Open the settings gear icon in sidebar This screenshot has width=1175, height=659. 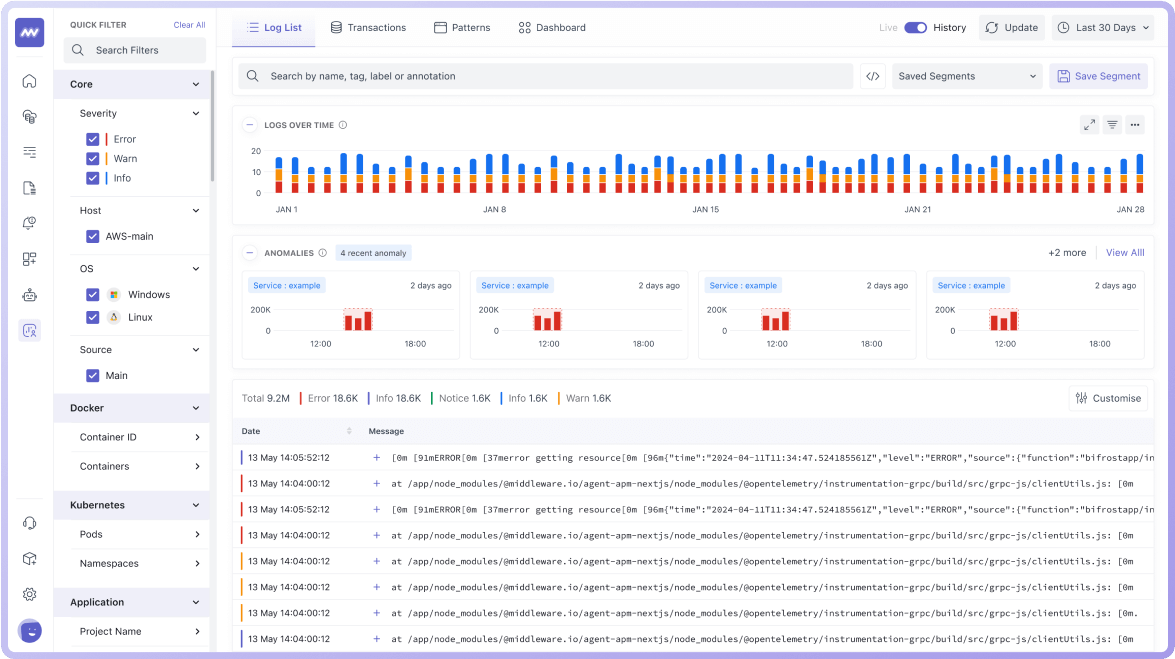click(x=30, y=595)
